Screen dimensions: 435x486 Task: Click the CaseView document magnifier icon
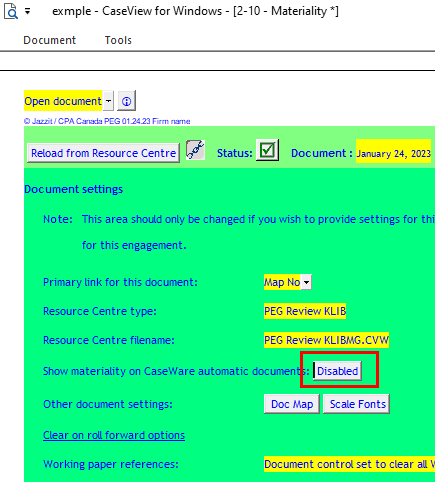pyautogui.click(x=11, y=11)
